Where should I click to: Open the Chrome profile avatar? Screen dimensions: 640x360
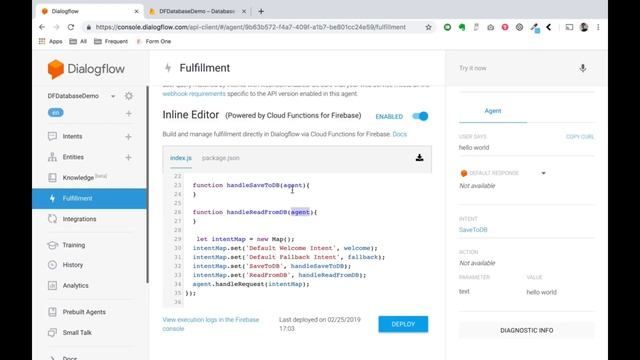[x=584, y=27]
